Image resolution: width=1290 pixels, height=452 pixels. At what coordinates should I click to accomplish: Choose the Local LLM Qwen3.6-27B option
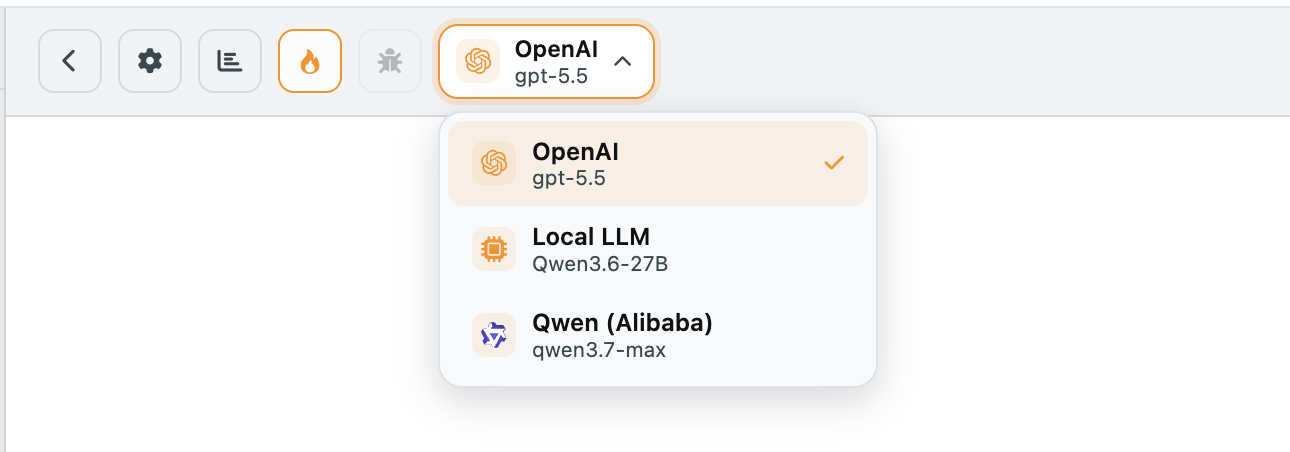(x=658, y=249)
